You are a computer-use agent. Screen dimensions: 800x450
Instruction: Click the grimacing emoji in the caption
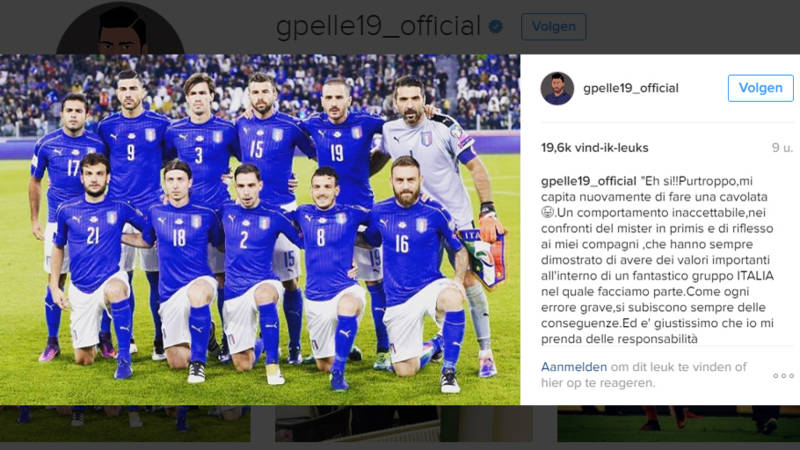click(547, 212)
